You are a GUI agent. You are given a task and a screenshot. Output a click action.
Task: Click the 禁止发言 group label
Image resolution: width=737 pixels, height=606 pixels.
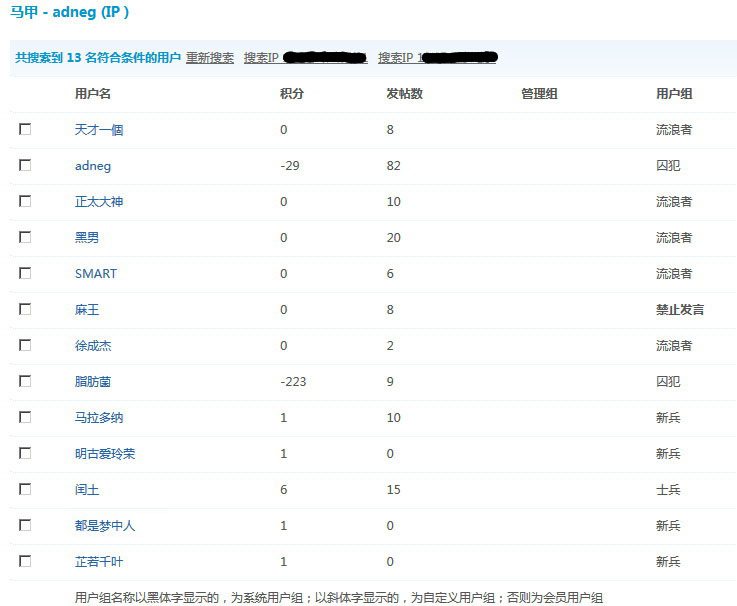pyautogui.click(x=680, y=310)
